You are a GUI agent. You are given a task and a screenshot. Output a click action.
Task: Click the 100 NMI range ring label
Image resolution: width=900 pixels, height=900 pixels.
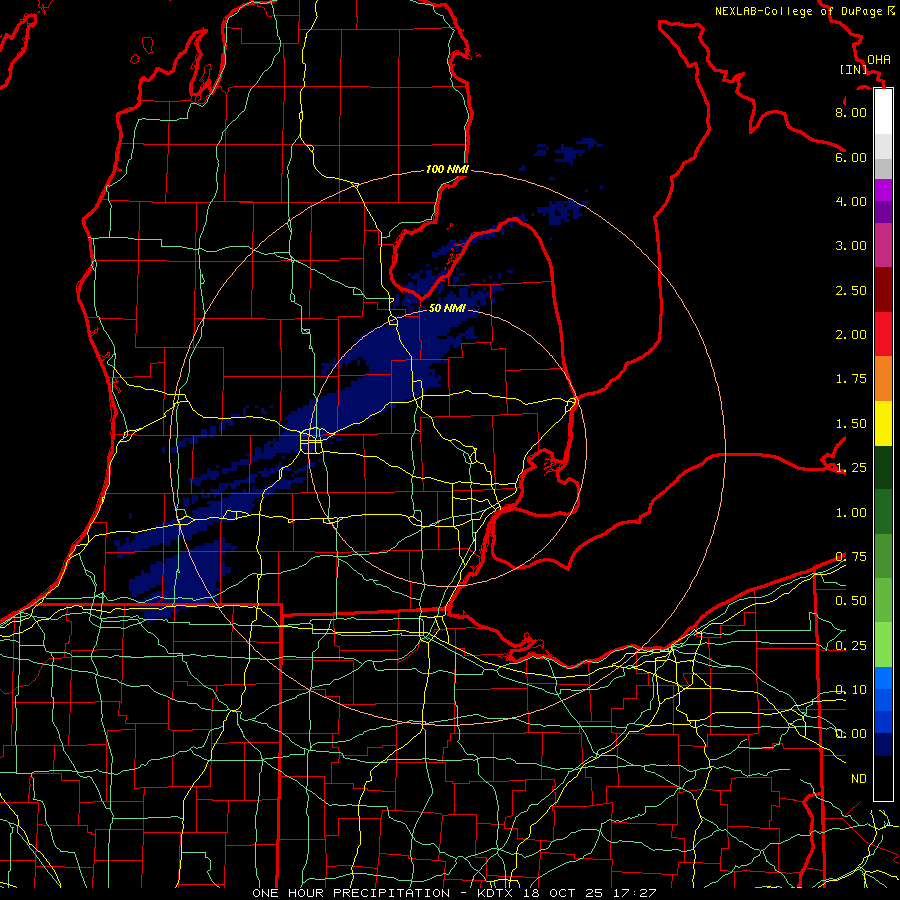pos(447,169)
